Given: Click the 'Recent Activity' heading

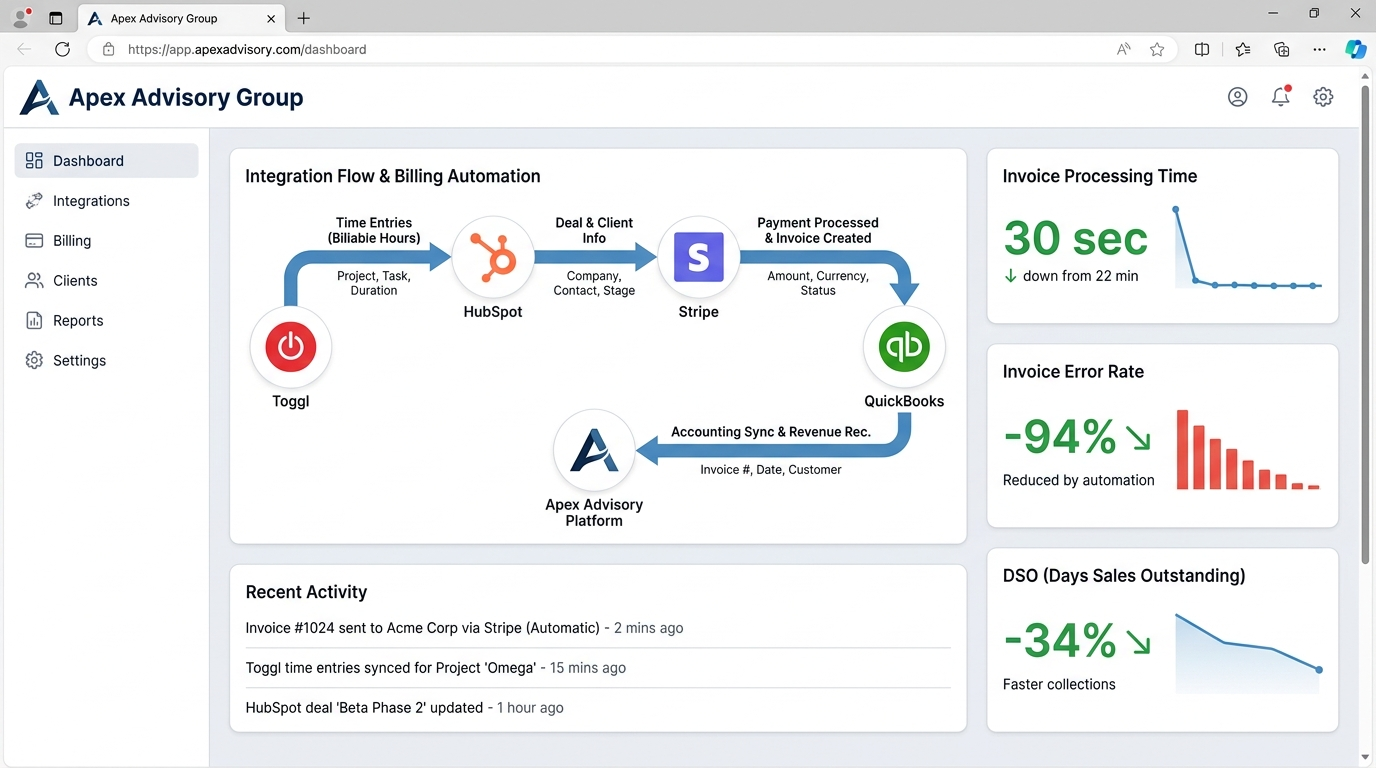Looking at the screenshot, I should [306, 592].
